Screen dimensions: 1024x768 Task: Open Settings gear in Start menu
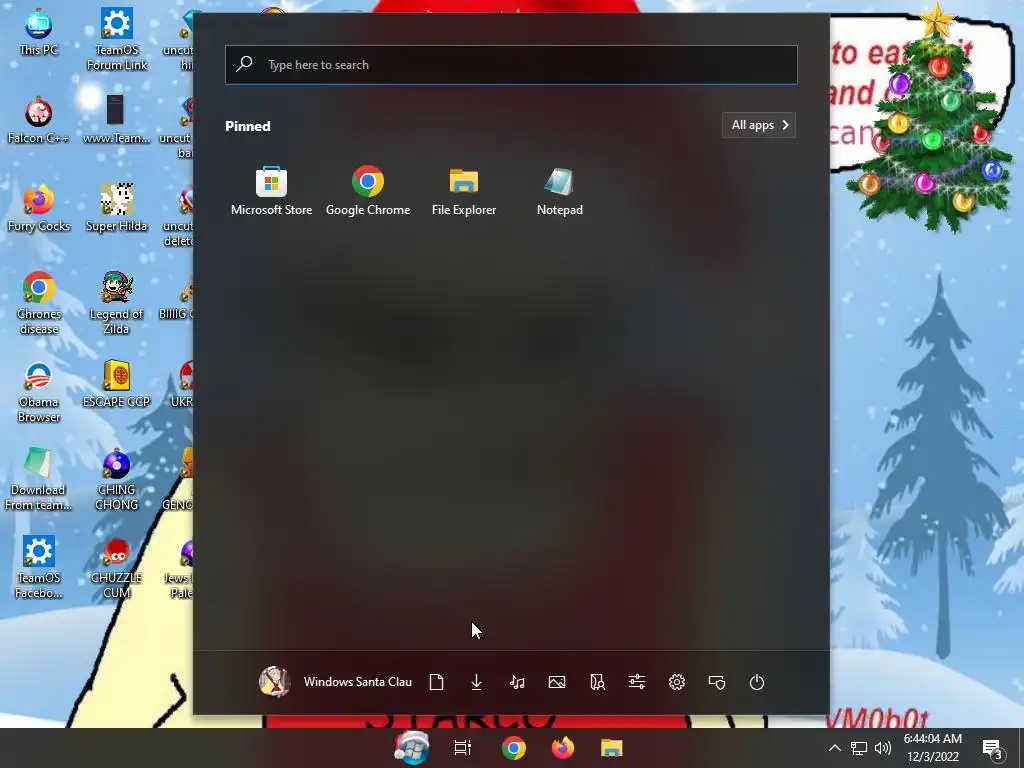tap(677, 682)
